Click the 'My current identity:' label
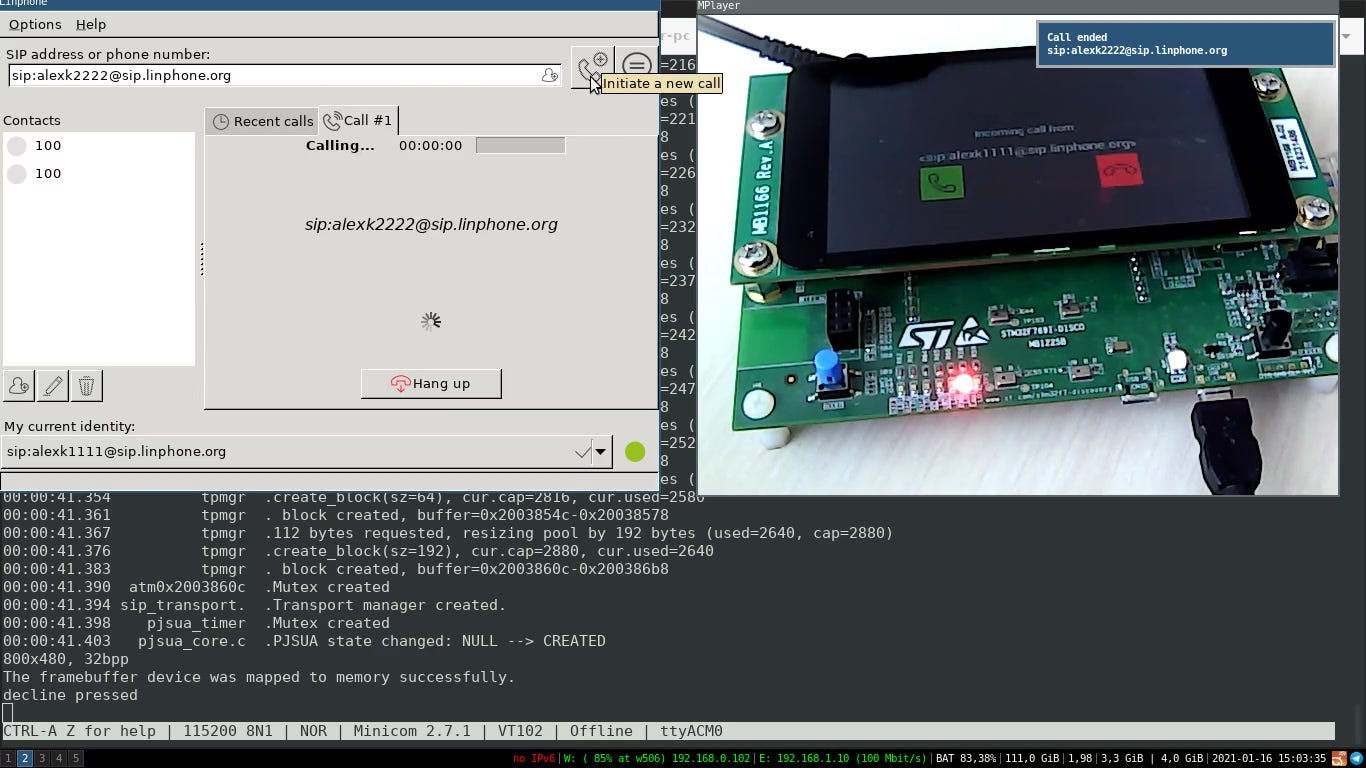 coord(70,426)
